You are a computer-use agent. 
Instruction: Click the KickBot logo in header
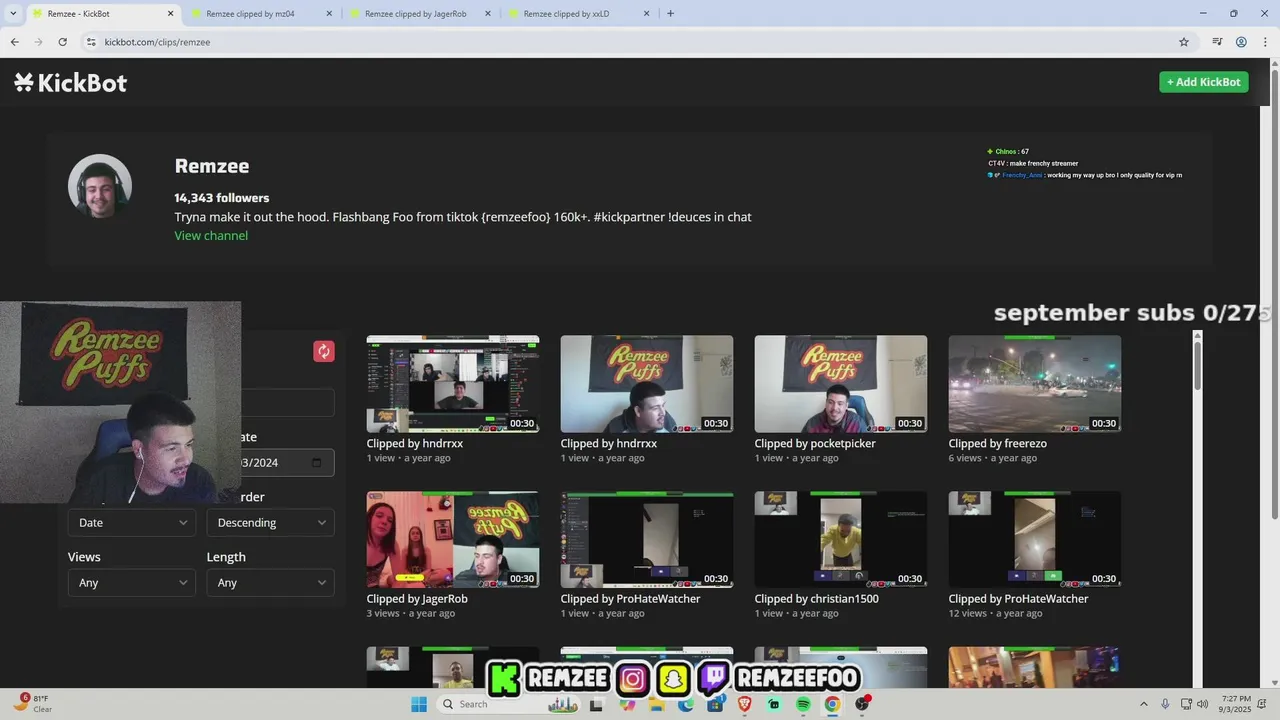[x=70, y=82]
